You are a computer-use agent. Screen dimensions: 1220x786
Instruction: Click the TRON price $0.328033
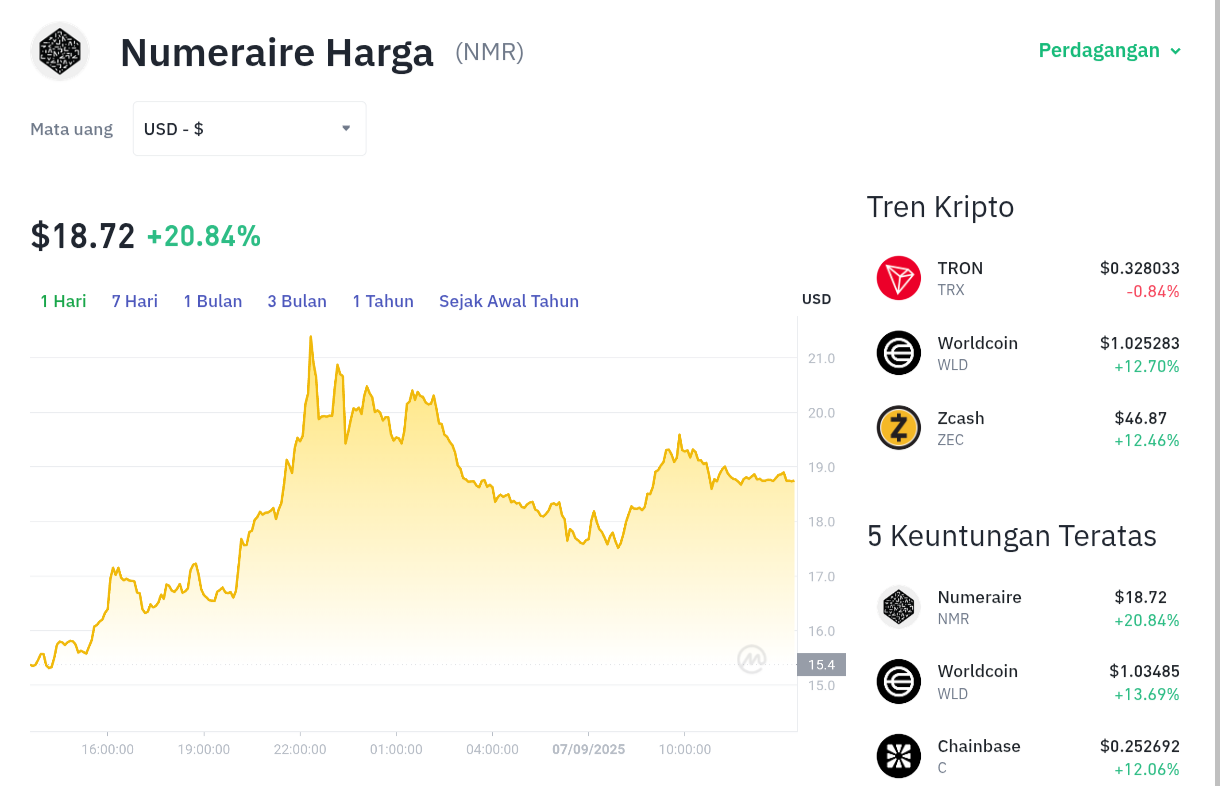pos(1140,268)
